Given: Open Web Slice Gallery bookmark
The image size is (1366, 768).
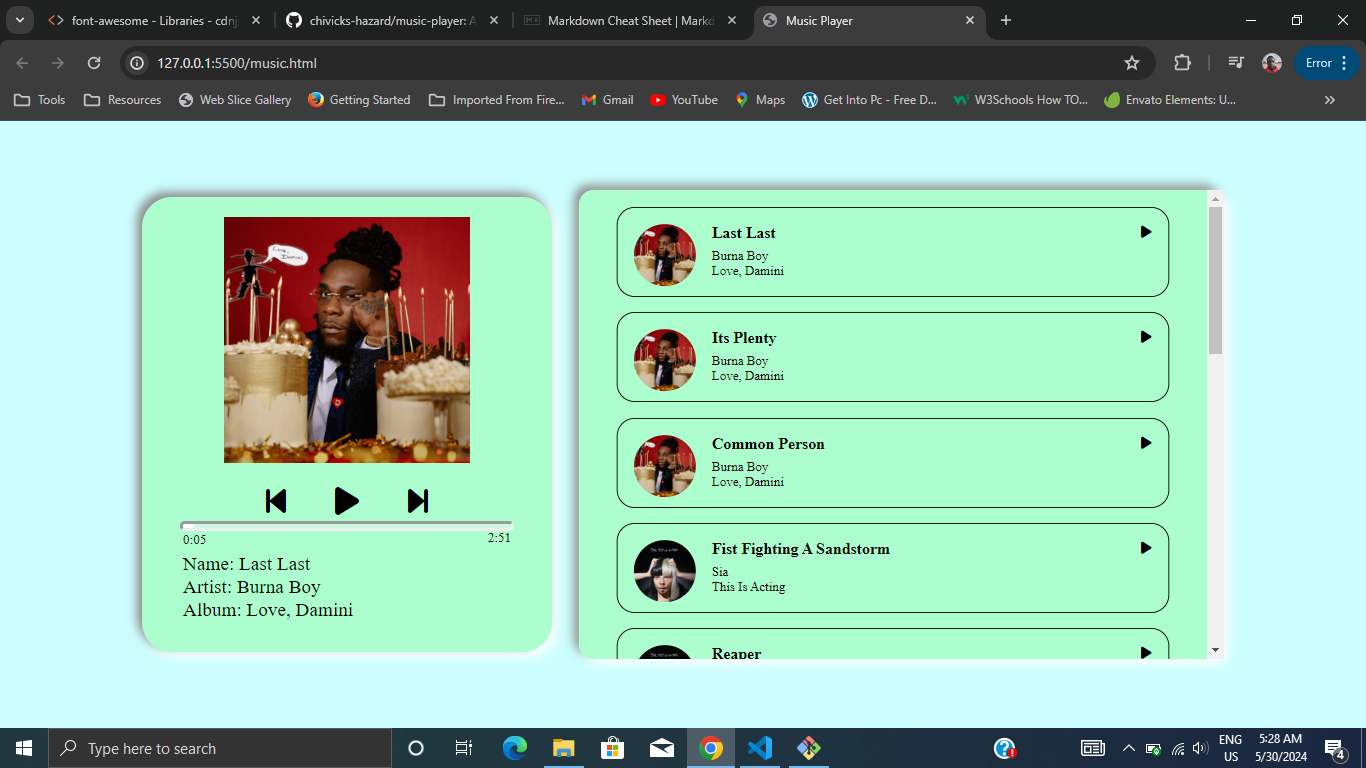Looking at the screenshot, I should (235, 100).
